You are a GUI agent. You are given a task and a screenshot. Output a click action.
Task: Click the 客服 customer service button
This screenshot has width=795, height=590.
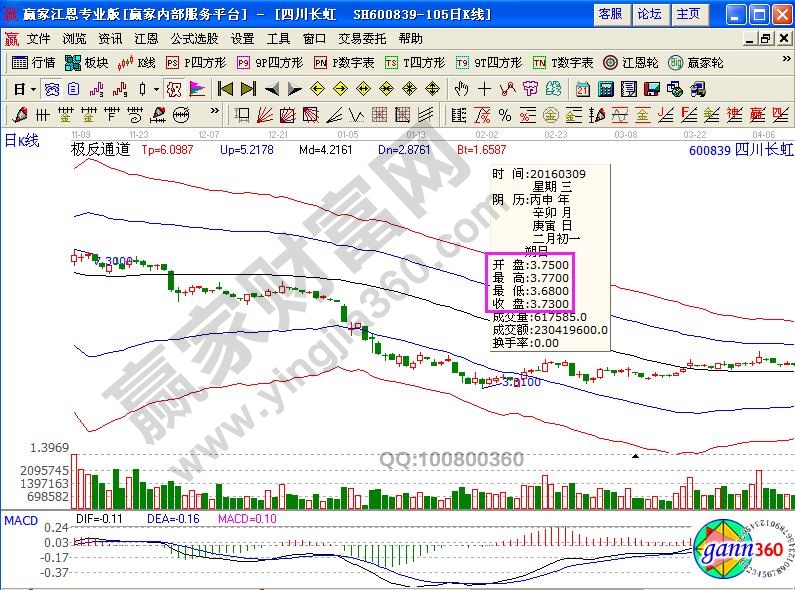tap(610, 14)
